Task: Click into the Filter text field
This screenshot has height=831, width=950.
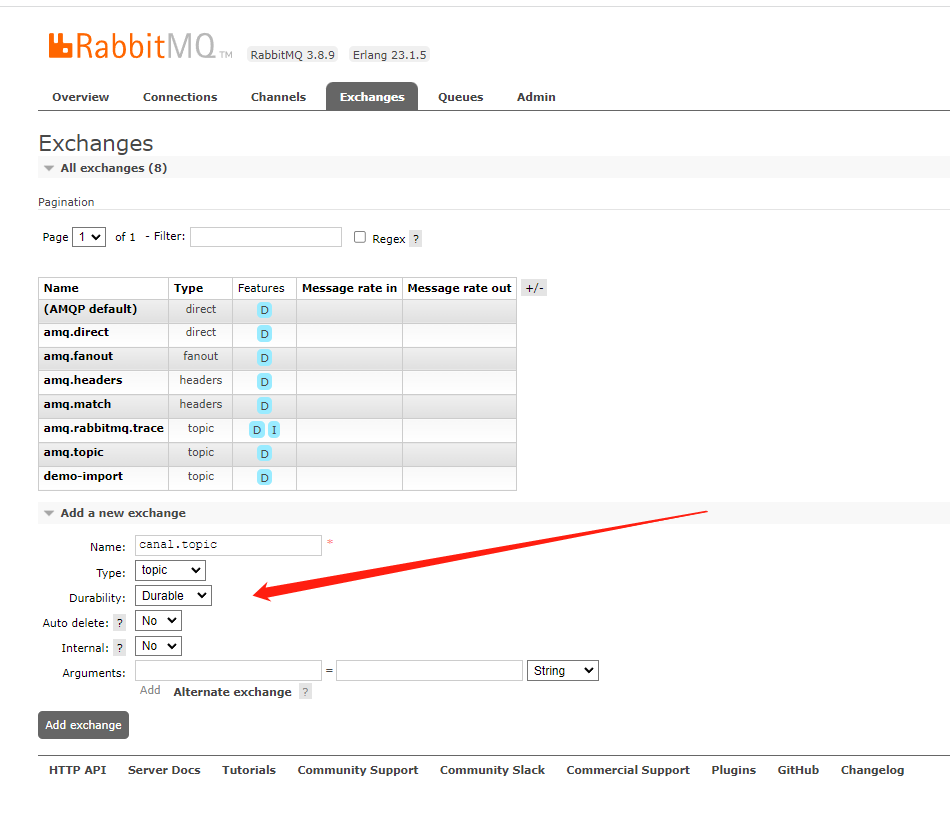Action: click(266, 237)
